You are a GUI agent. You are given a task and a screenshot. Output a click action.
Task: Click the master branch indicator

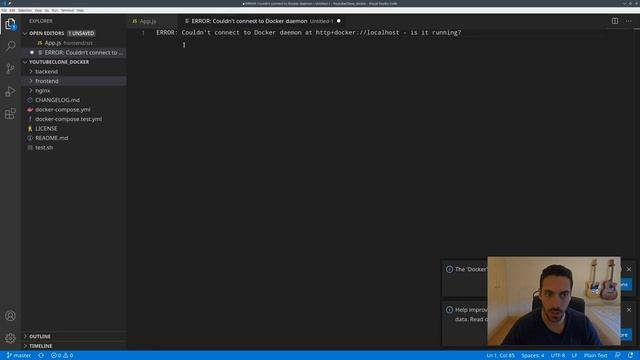pyautogui.click(x=19, y=356)
